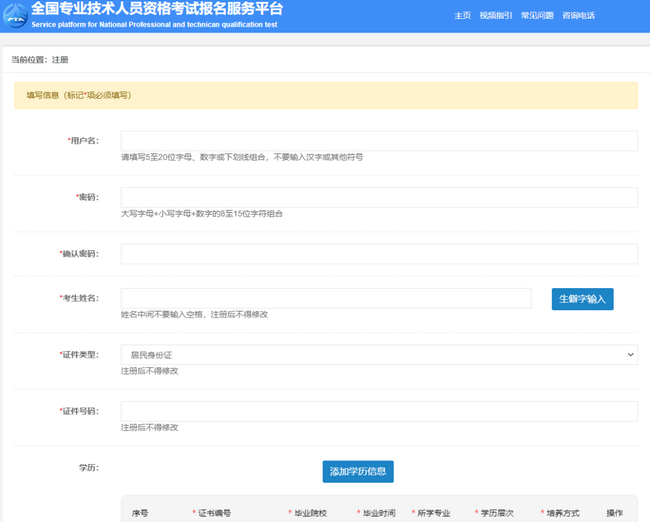Expand the 证件类型 dropdown
650x522 pixels.
379,355
